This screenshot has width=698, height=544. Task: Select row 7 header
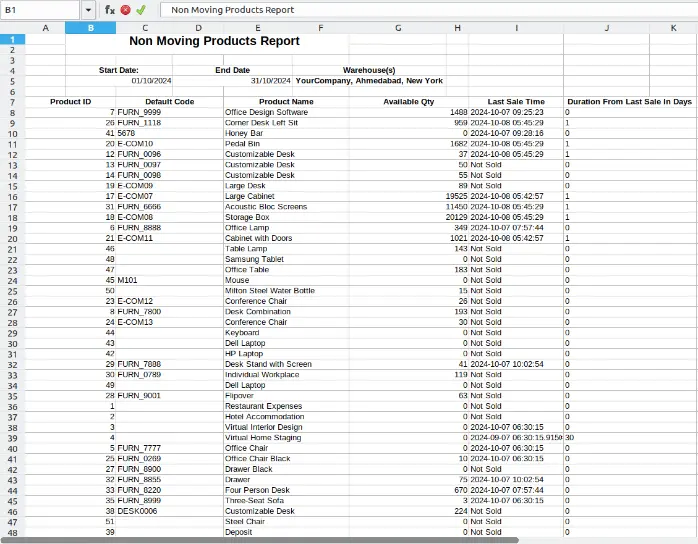[12, 102]
